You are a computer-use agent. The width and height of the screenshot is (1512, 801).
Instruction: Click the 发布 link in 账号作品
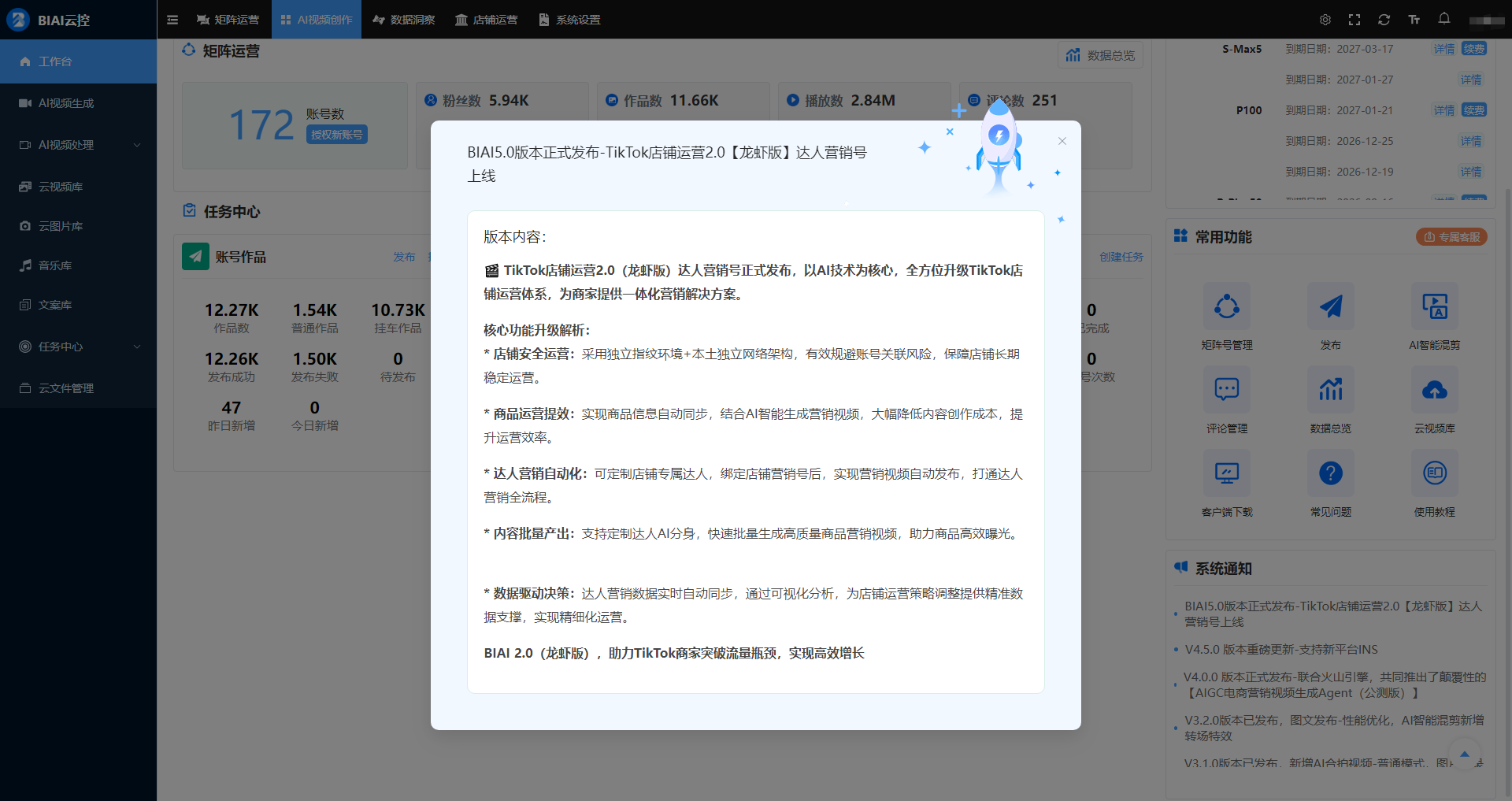pos(404,257)
